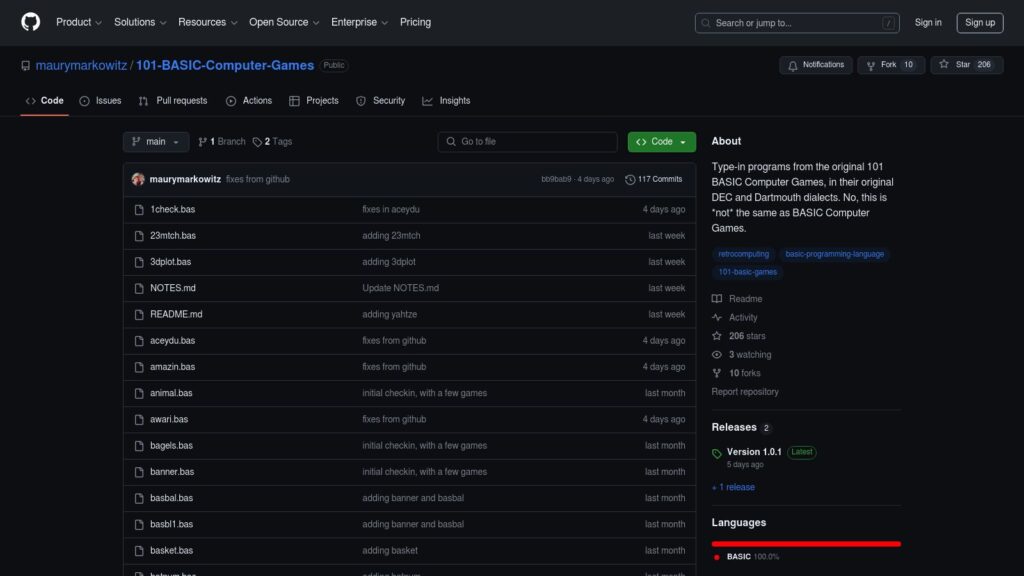This screenshot has width=1024, height=576.
Task: Click the Go to file search field
Action: (528, 142)
